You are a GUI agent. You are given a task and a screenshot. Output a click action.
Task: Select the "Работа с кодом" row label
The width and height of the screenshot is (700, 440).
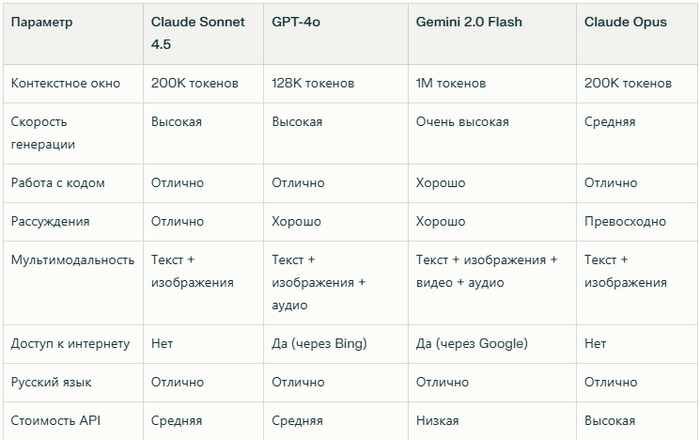click(x=57, y=183)
